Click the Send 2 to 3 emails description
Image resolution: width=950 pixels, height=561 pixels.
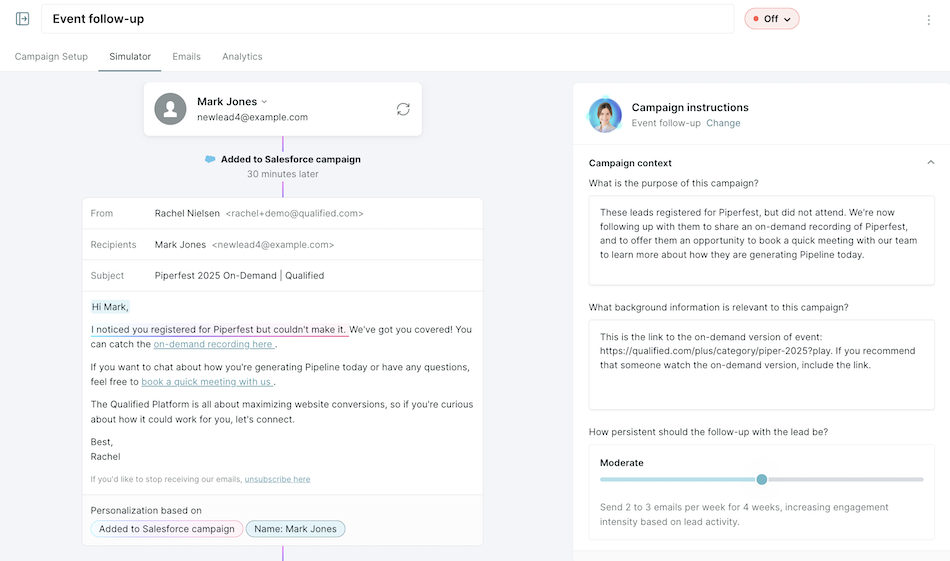point(744,514)
